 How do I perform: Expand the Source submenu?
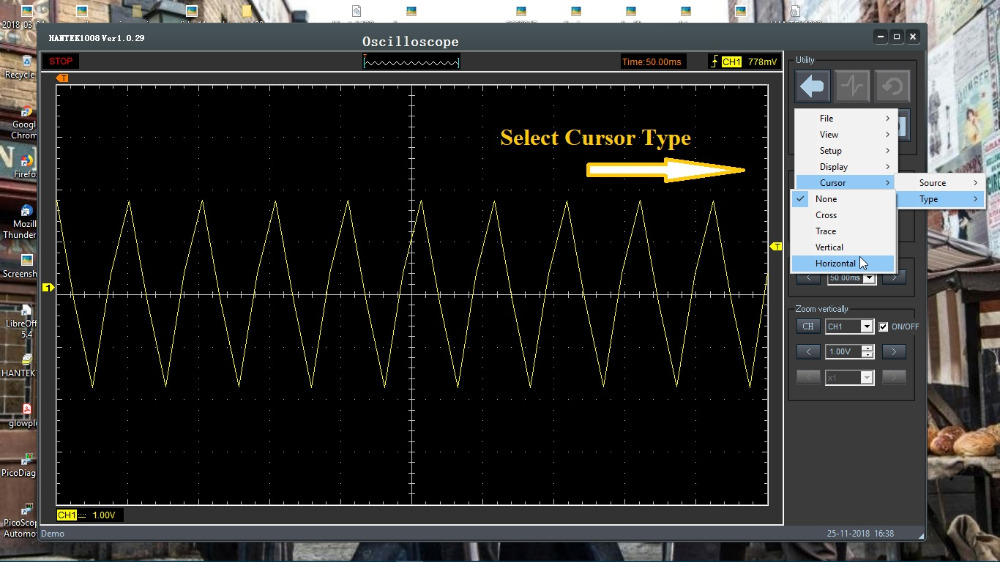coord(939,183)
